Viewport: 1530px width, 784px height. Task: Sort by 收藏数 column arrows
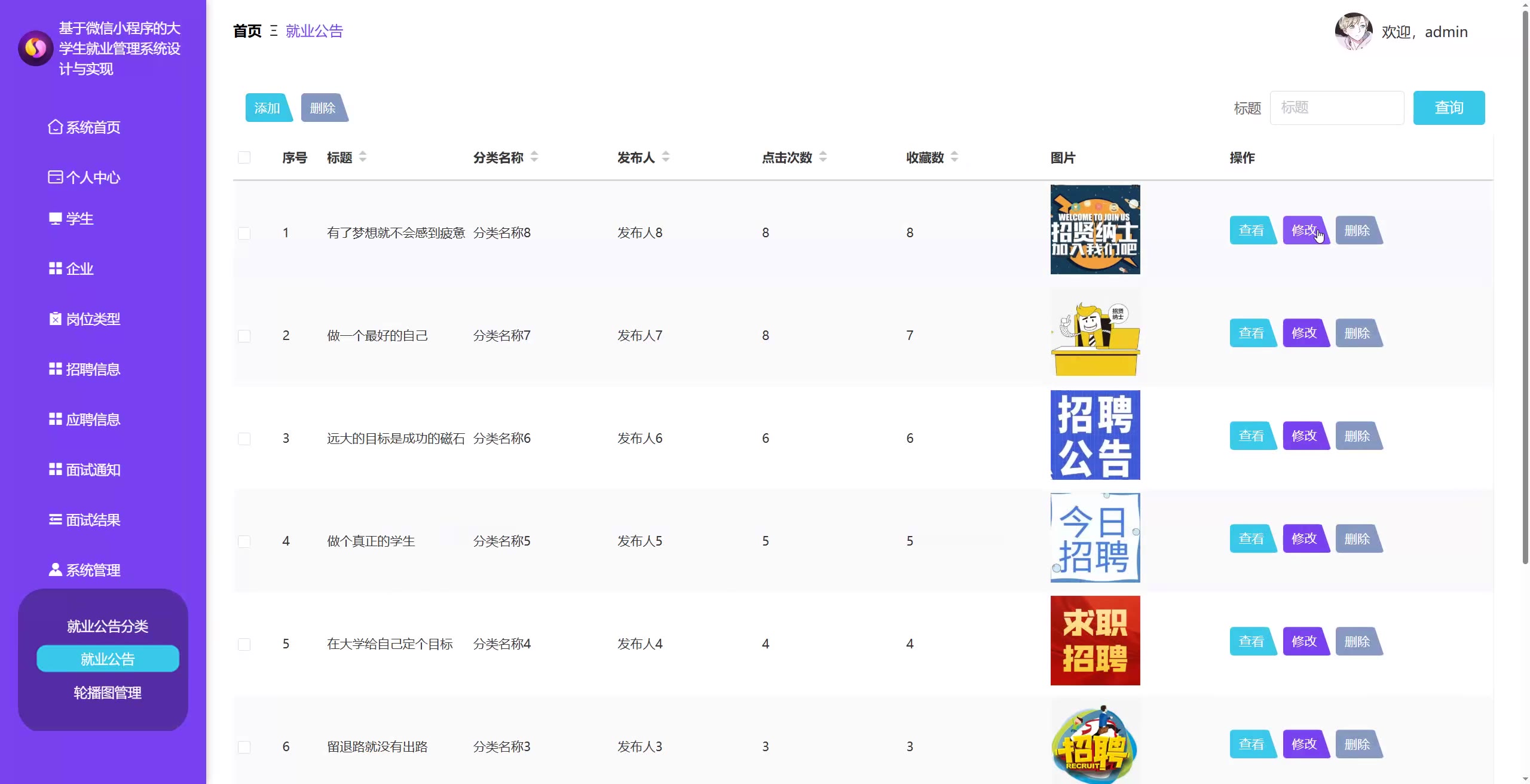(x=954, y=157)
